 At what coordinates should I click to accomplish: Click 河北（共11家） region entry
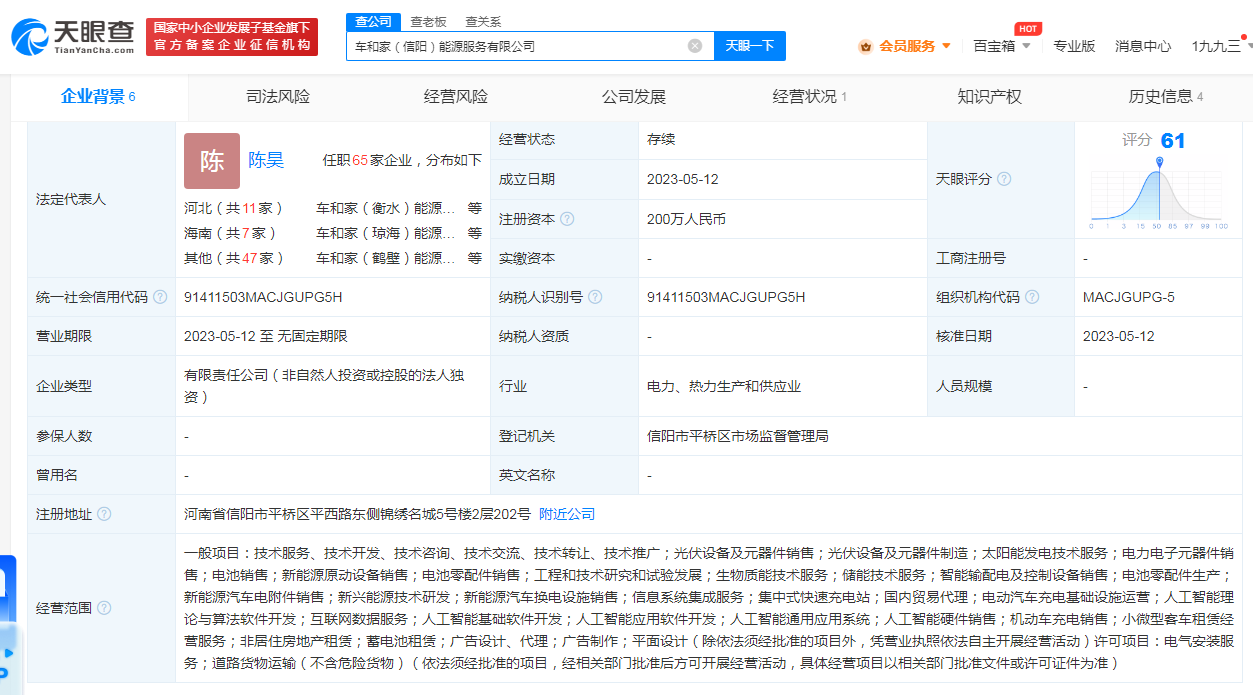click(234, 209)
